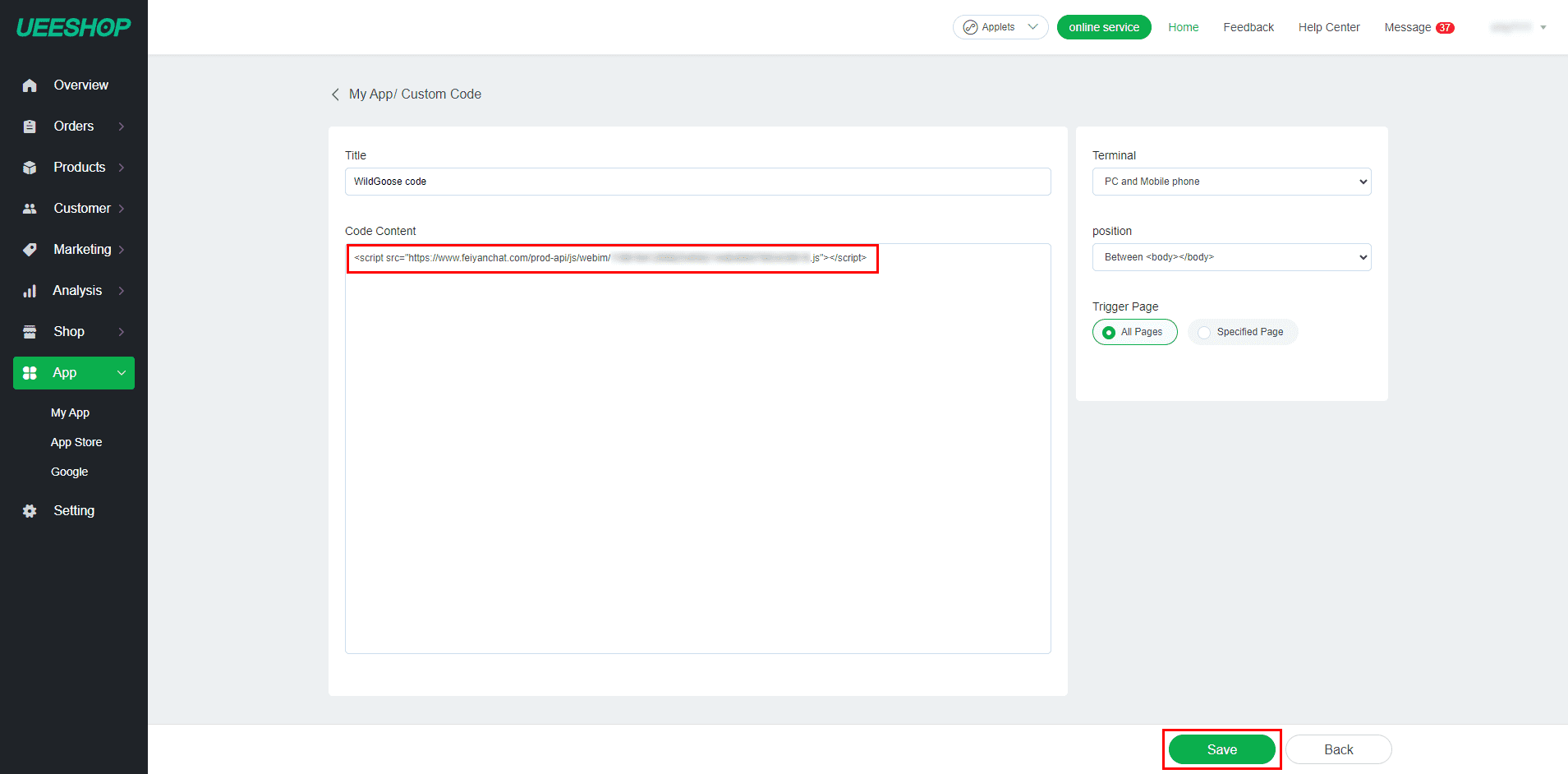1568x774 pixels.
Task: Open the Terminal dropdown
Action: point(1231,182)
